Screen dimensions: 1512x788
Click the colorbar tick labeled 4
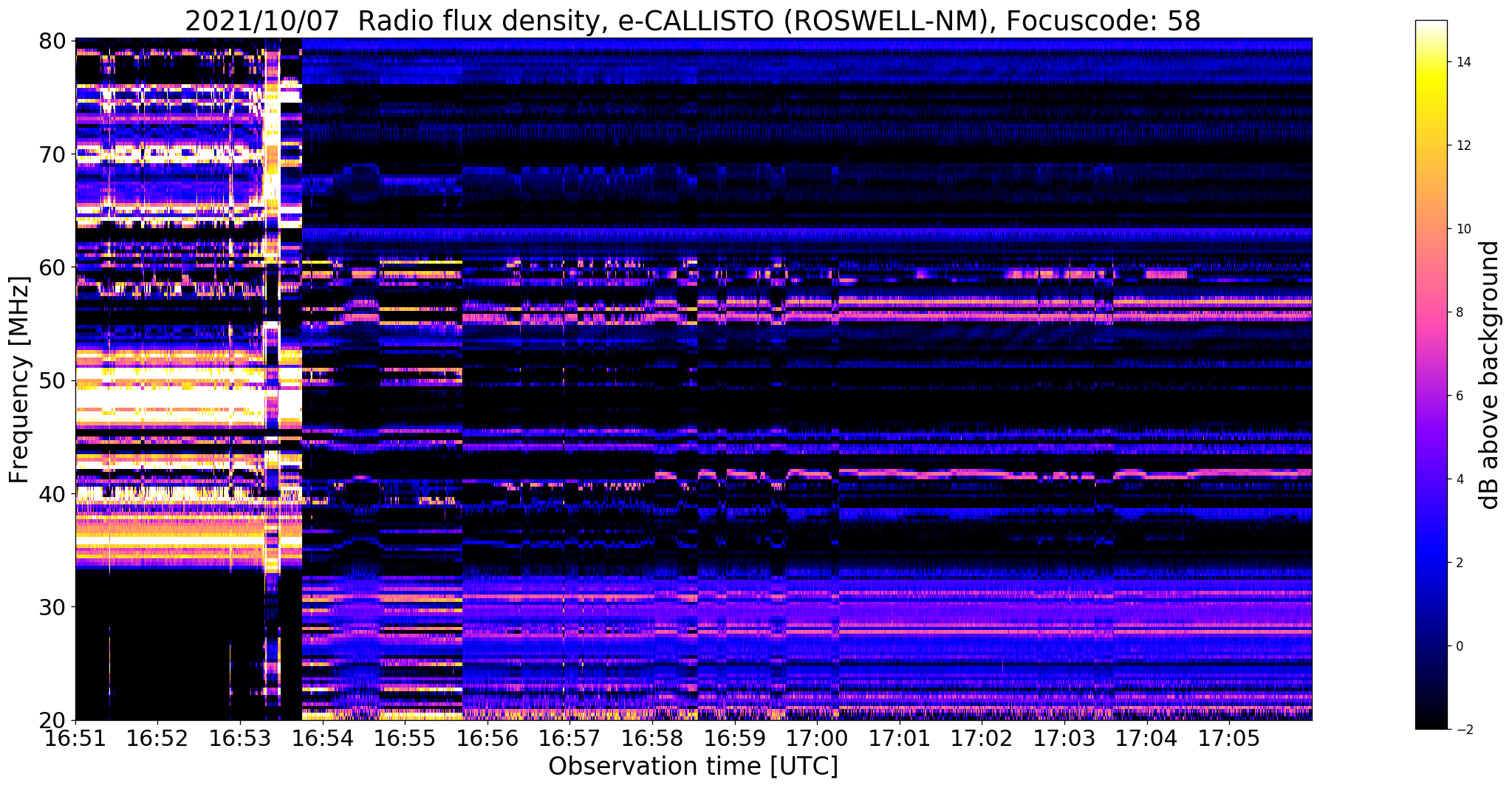click(x=1460, y=479)
